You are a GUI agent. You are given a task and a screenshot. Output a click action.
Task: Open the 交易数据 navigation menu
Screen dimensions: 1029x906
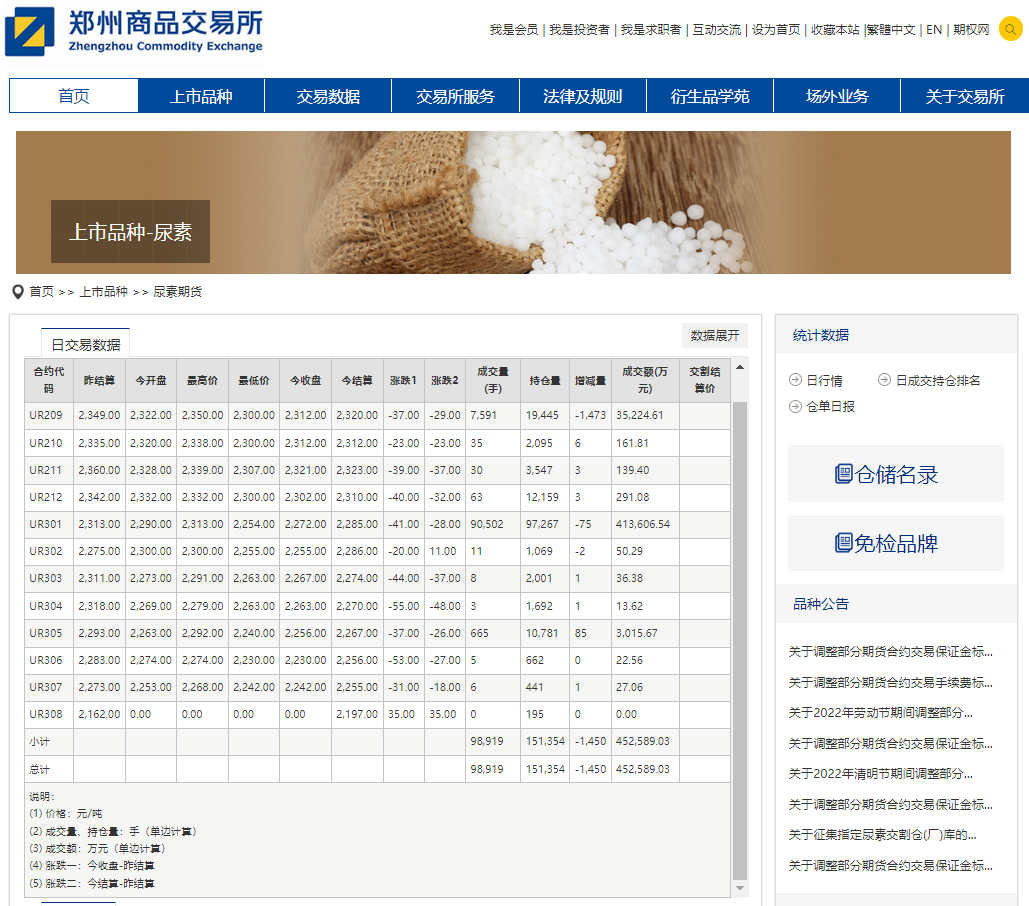tap(328, 96)
